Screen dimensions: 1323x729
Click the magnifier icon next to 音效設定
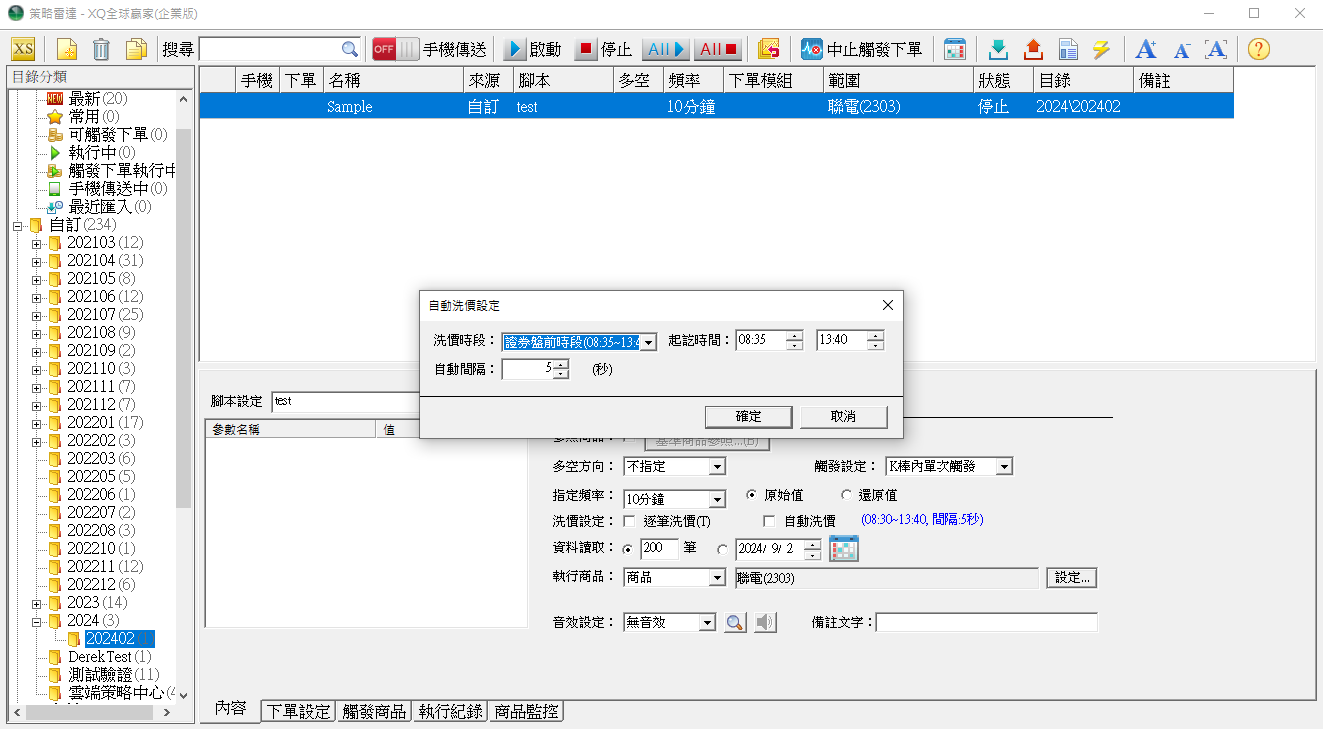click(x=735, y=622)
